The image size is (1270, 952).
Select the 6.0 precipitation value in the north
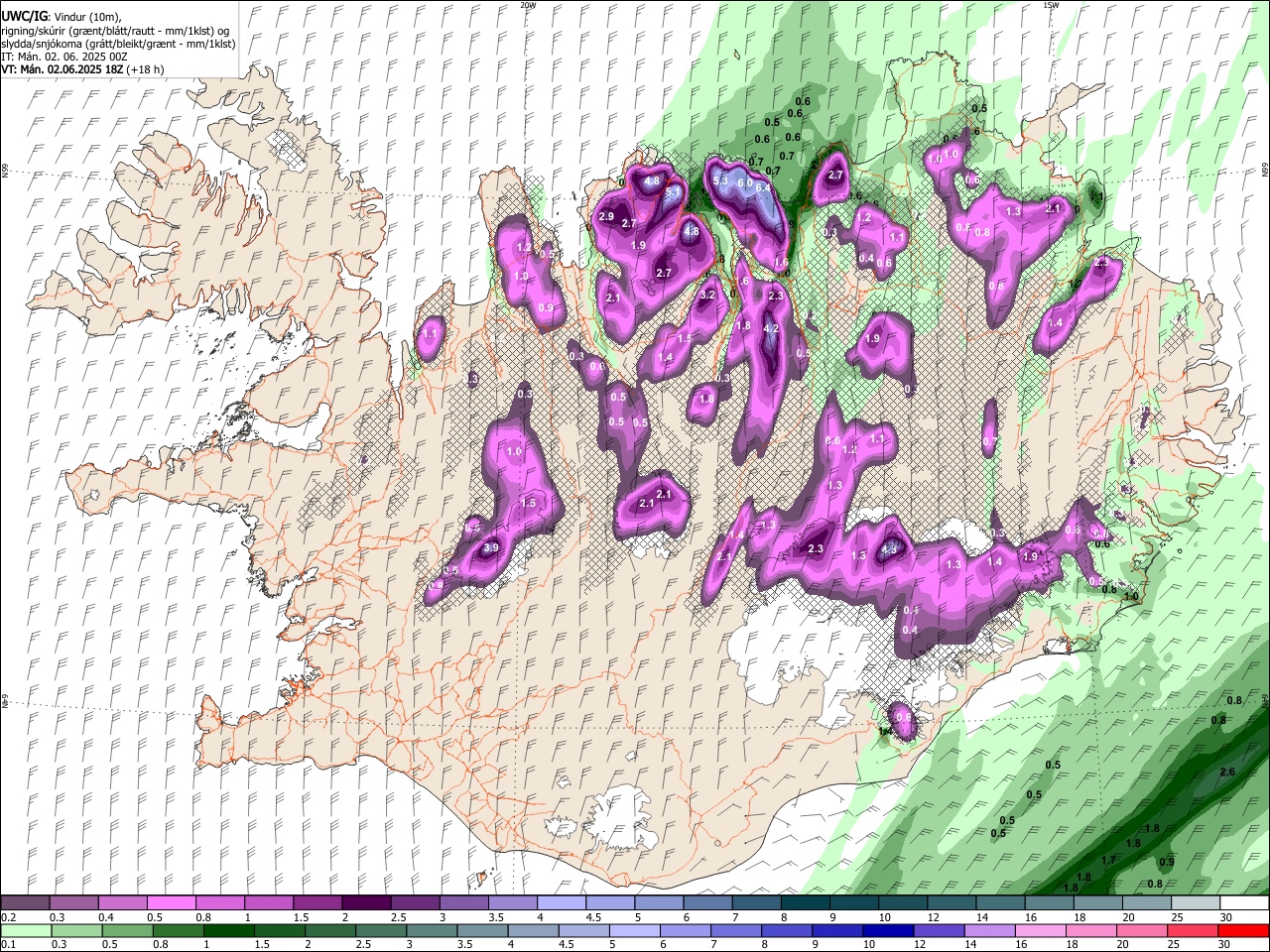click(x=743, y=182)
